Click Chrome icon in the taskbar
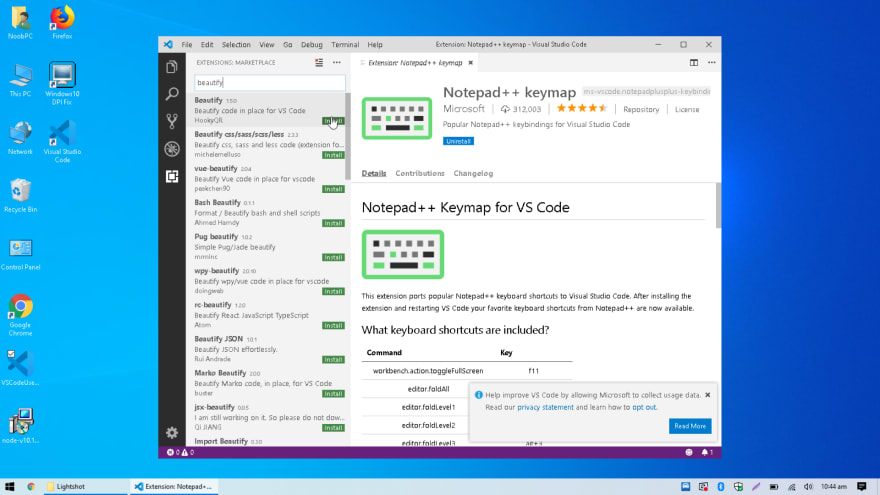Viewport: 880px width, 495px height. coord(31,487)
